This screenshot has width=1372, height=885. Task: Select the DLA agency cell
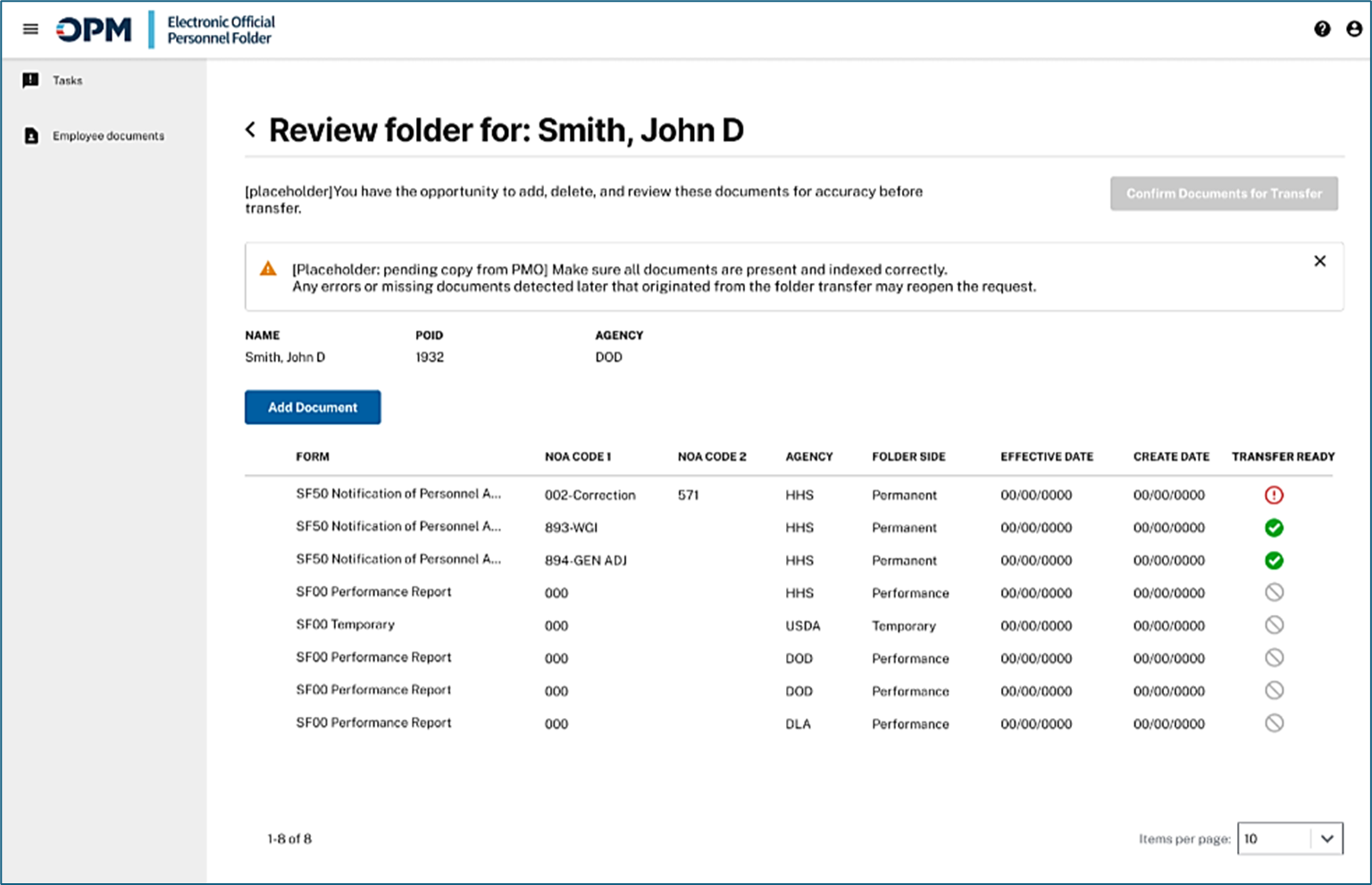click(x=798, y=724)
